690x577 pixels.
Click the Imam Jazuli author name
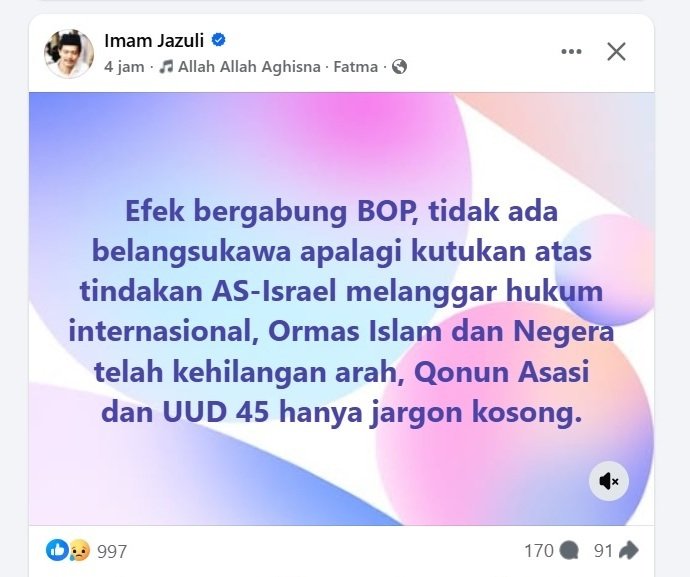tap(154, 41)
